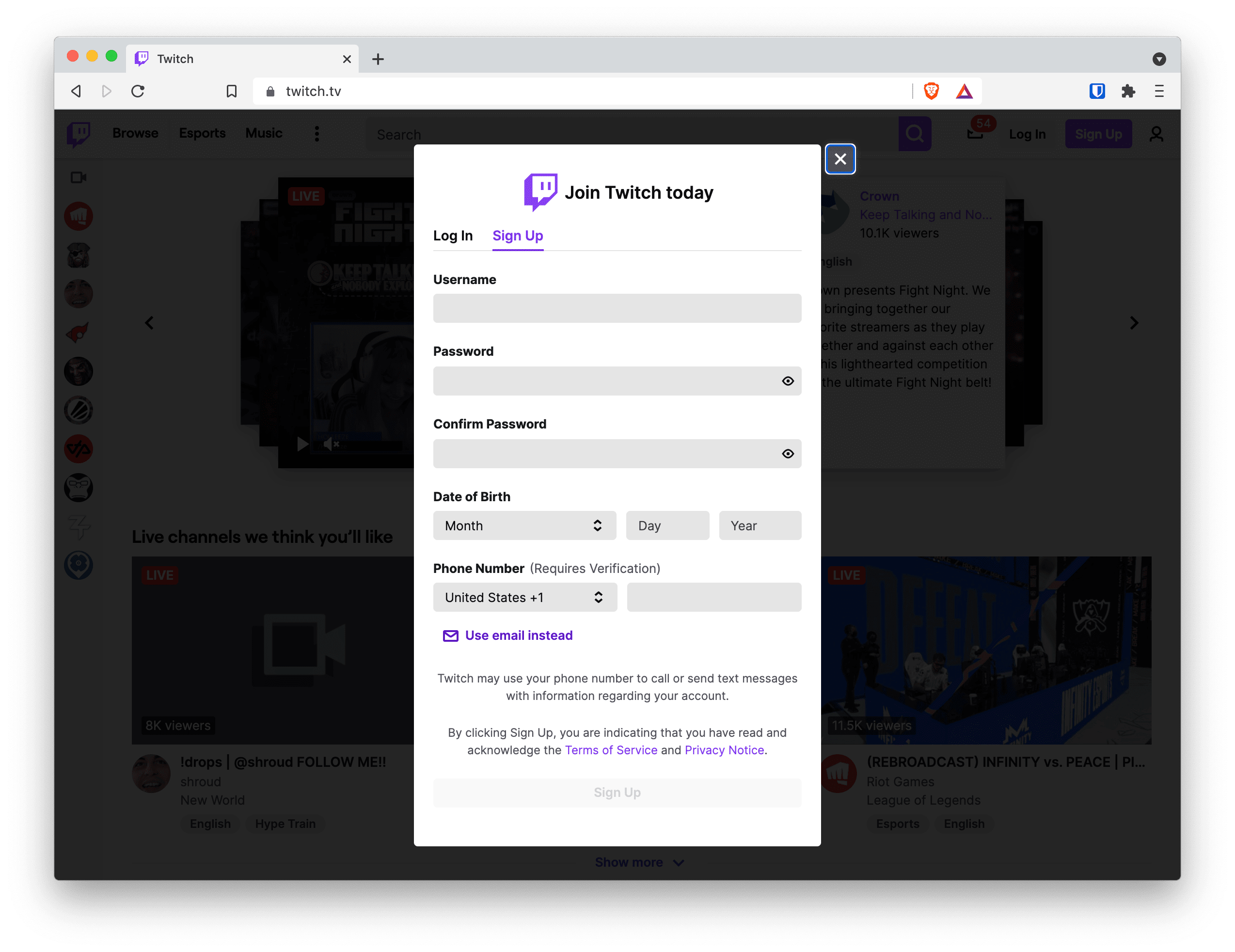Close the Twitch browser tab
The image size is (1235, 952).
[347, 59]
